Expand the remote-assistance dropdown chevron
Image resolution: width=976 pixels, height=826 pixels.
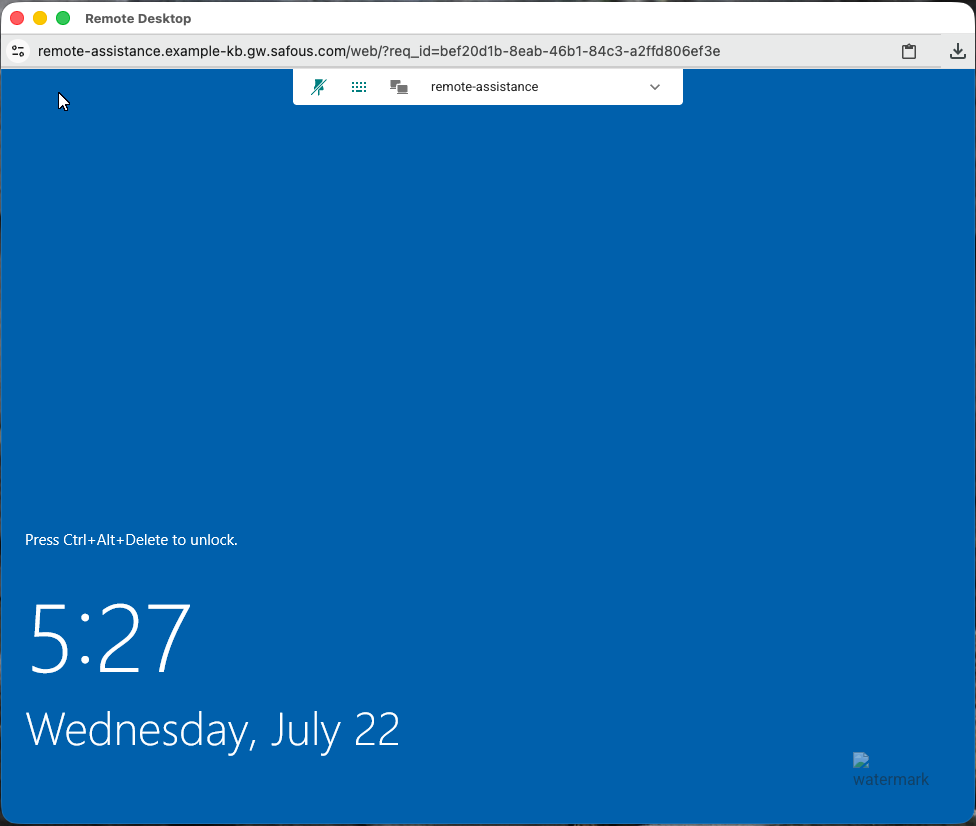pyautogui.click(x=655, y=87)
